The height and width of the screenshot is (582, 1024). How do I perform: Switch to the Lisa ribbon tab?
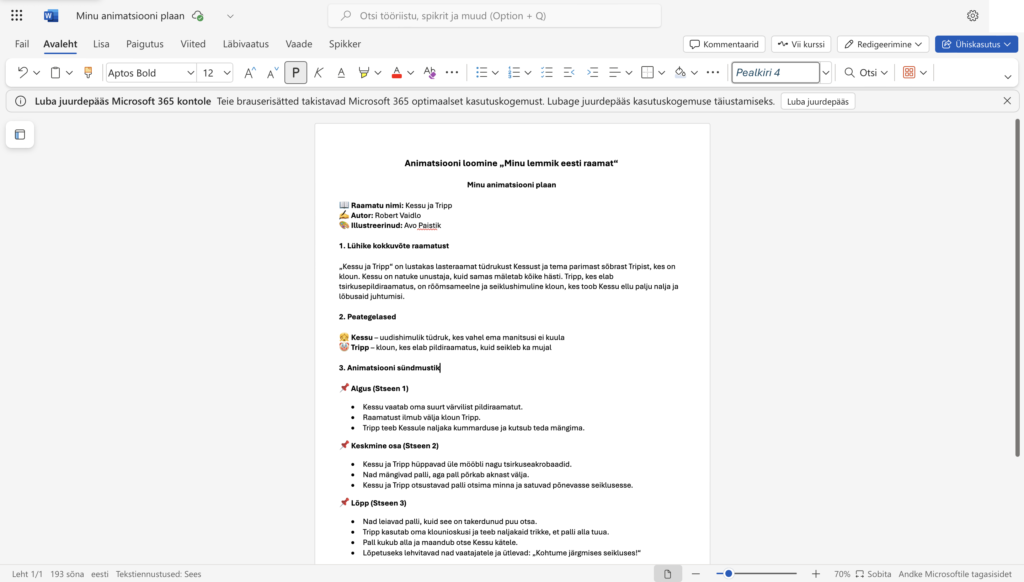(x=101, y=44)
